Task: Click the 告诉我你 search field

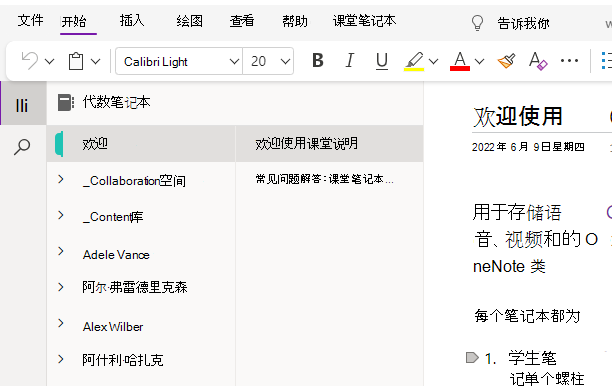Action: [x=523, y=23]
